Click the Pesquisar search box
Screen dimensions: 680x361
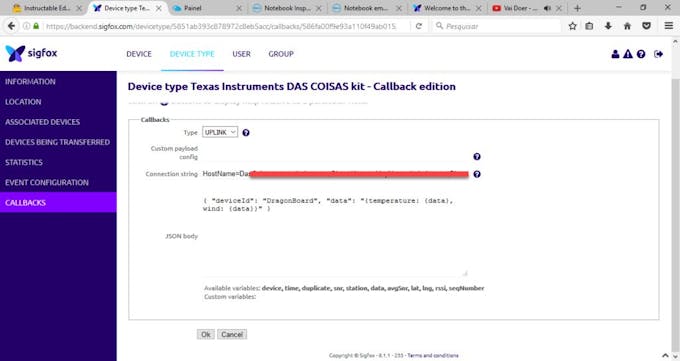pos(497,26)
